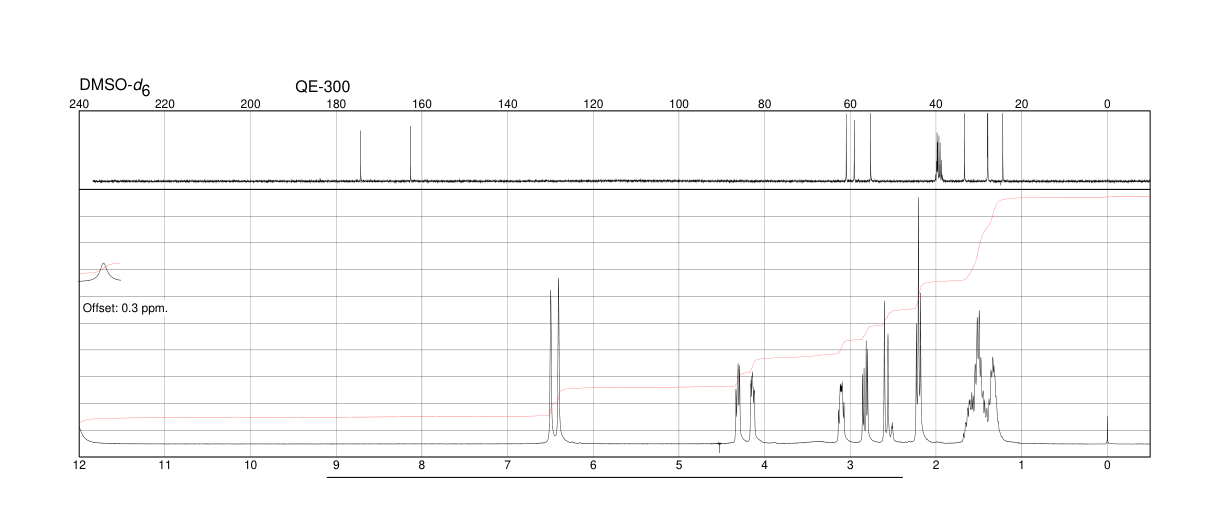Click the 8 ppm label on proton axis
1224x528 pixels.
(x=422, y=465)
